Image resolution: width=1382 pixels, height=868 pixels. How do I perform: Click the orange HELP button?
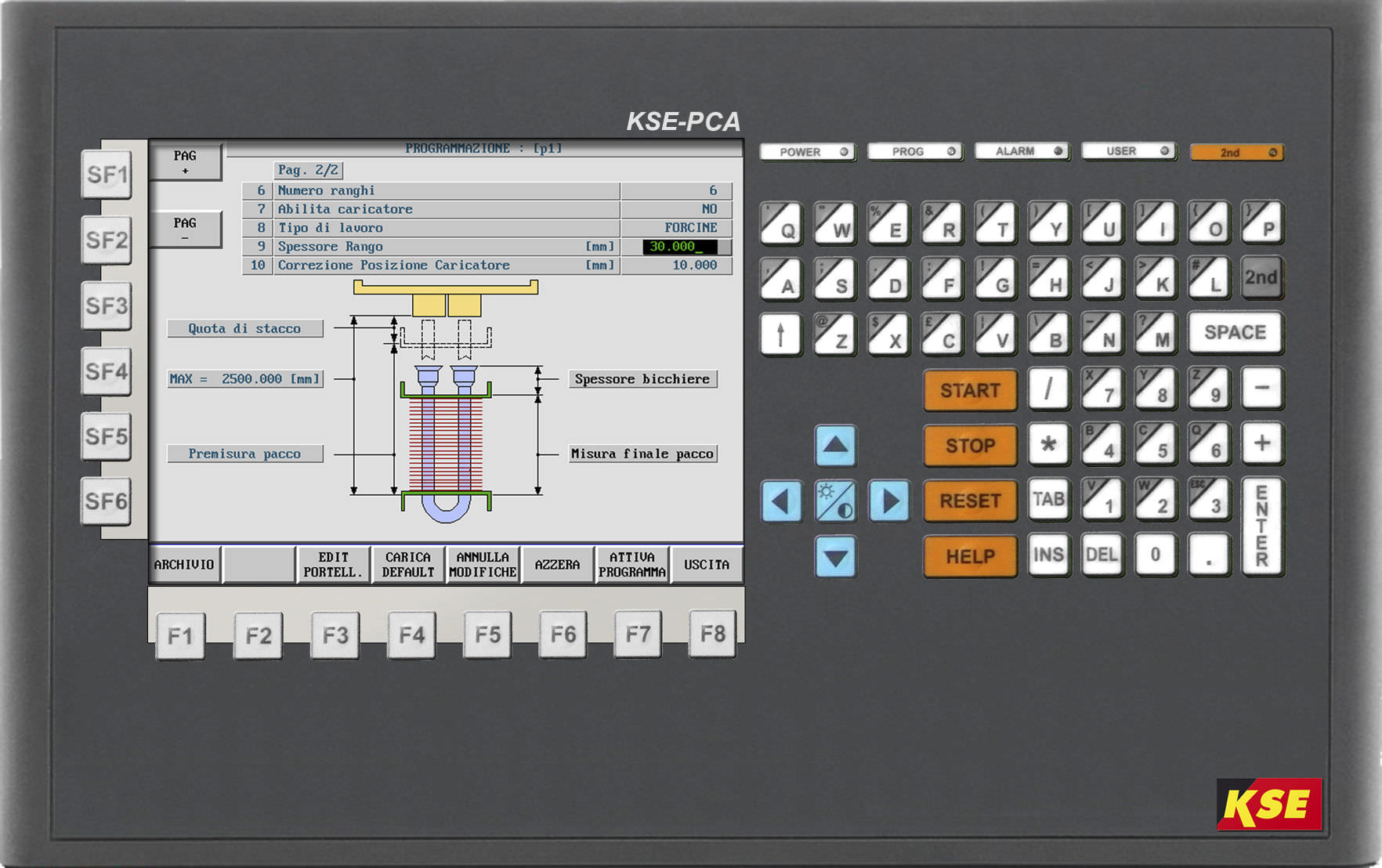(970, 556)
